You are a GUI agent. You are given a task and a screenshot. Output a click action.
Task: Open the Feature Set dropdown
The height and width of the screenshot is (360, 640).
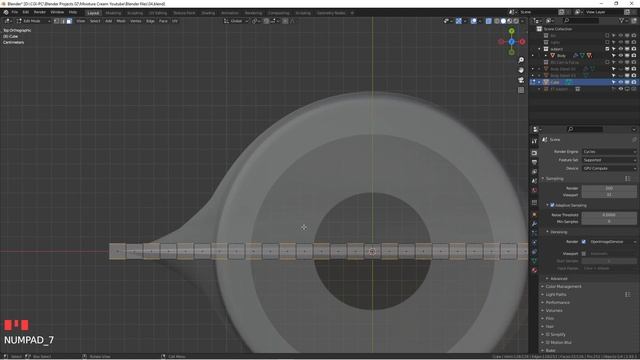point(609,160)
